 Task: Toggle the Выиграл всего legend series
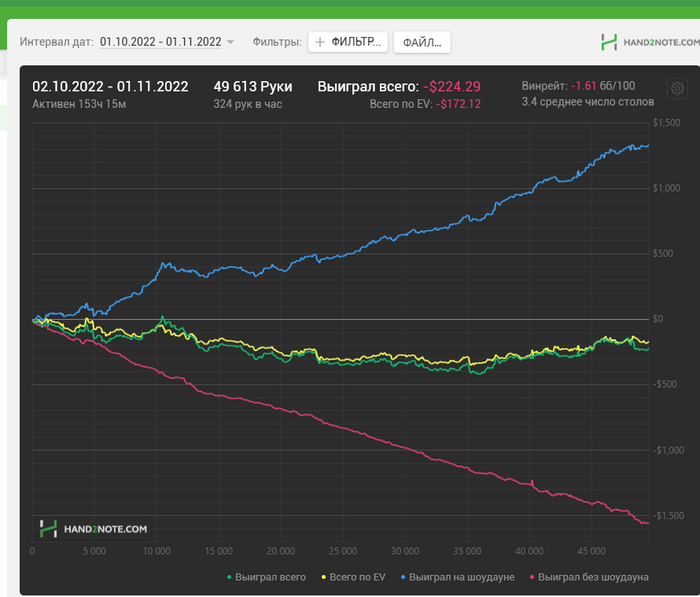click(x=267, y=577)
